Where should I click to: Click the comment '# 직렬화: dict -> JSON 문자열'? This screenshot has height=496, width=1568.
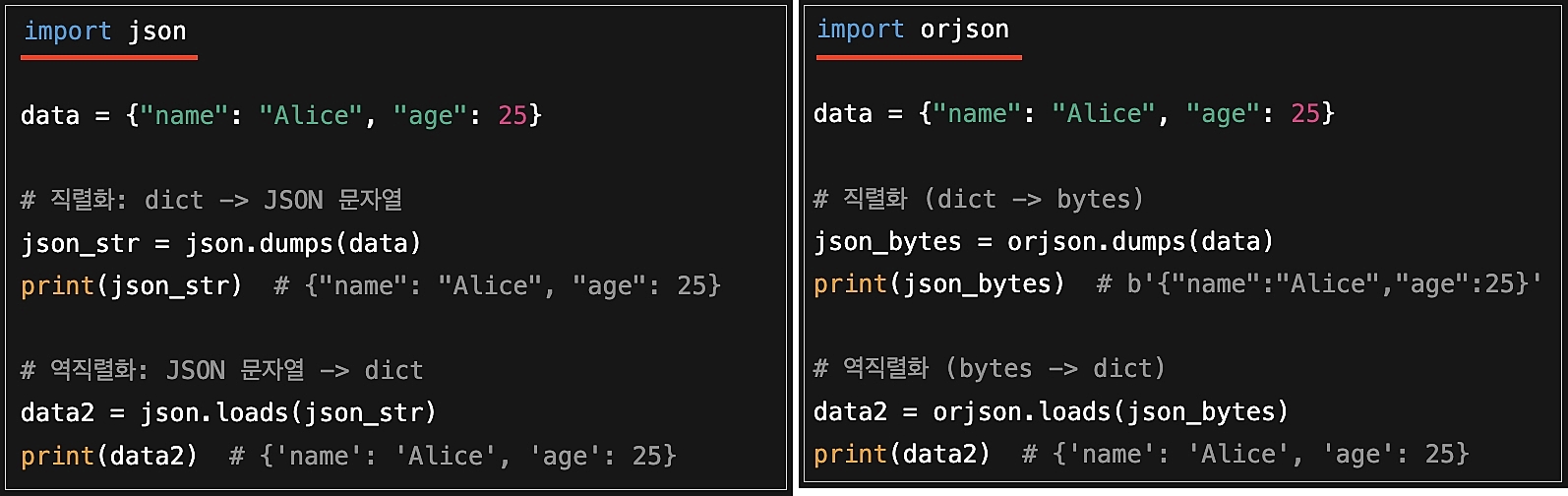point(211,201)
